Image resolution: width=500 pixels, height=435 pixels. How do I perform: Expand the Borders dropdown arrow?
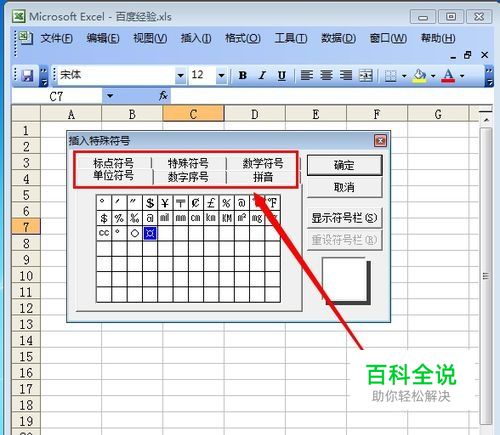click(x=404, y=76)
